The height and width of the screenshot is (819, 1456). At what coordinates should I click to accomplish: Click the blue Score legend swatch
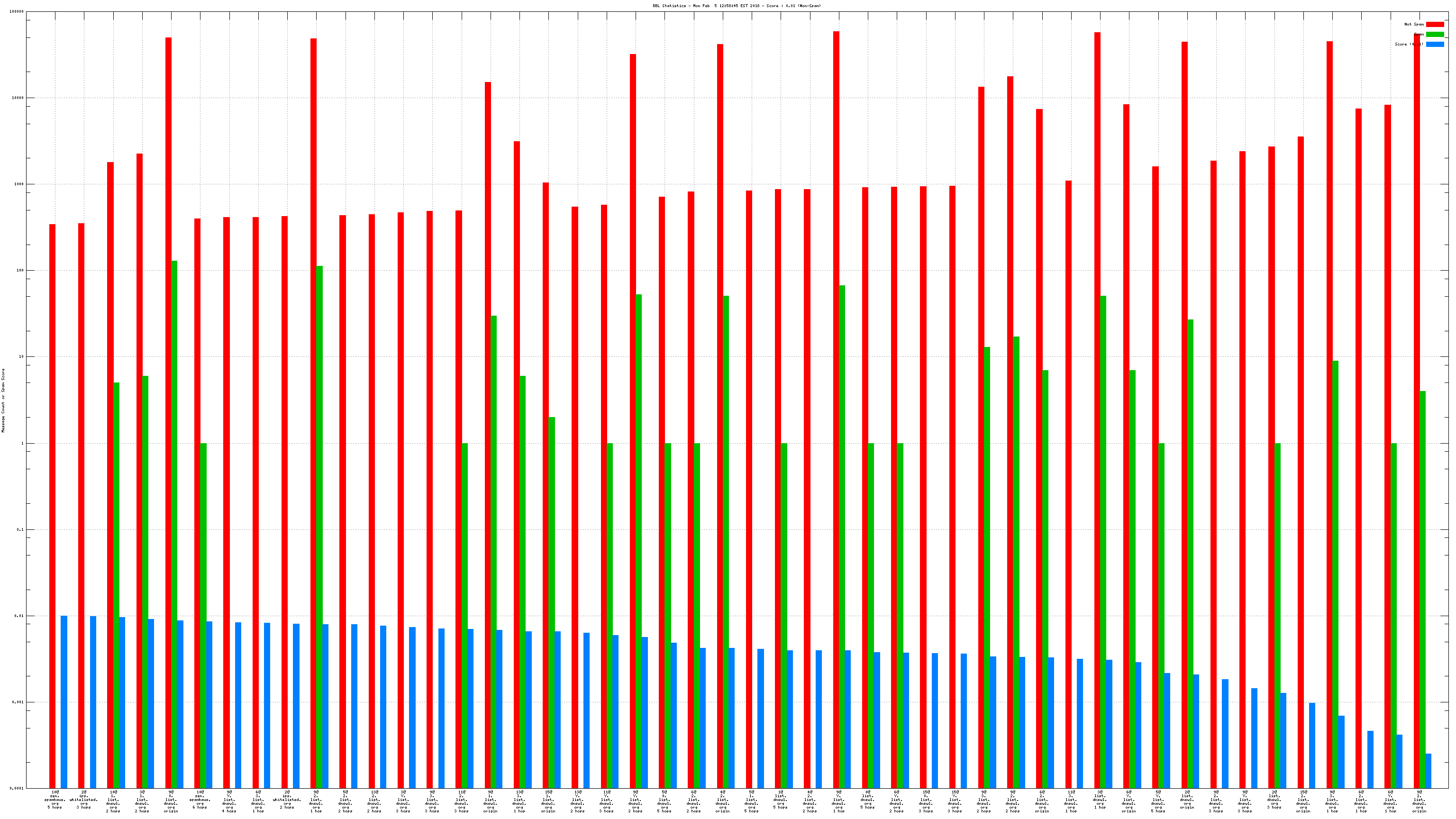[1435, 44]
